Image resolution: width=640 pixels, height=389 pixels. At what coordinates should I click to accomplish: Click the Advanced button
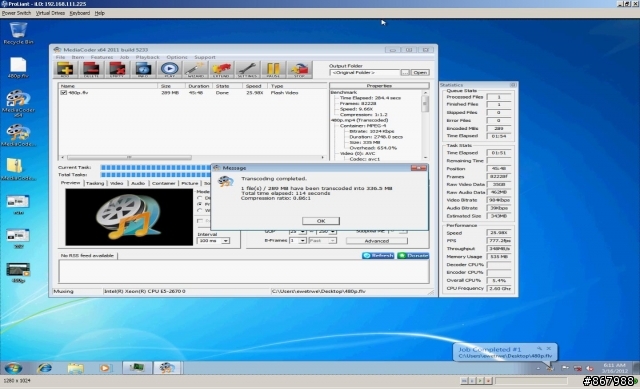(x=376, y=241)
